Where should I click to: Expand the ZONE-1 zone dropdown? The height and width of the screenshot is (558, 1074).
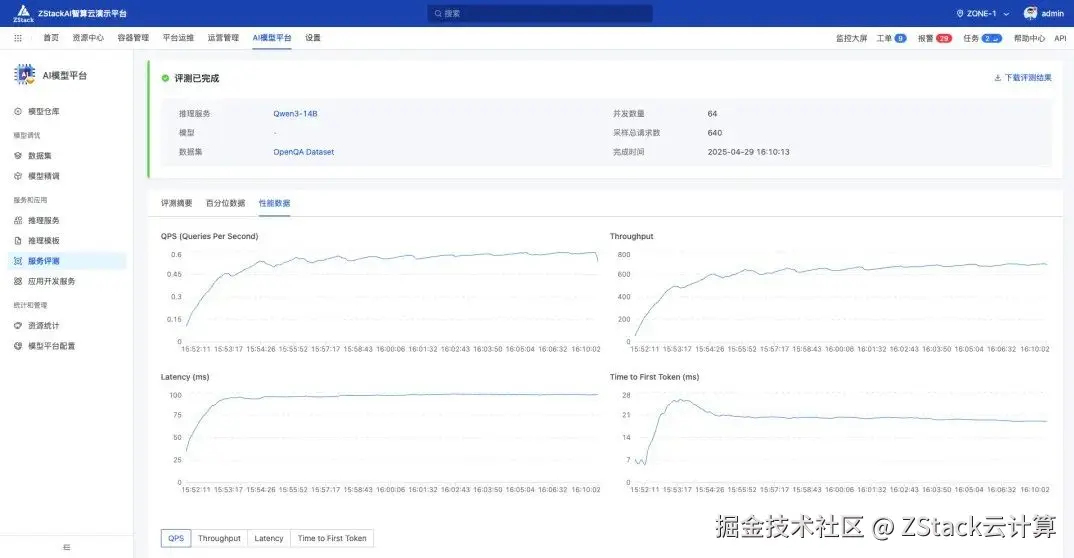(x=983, y=14)
